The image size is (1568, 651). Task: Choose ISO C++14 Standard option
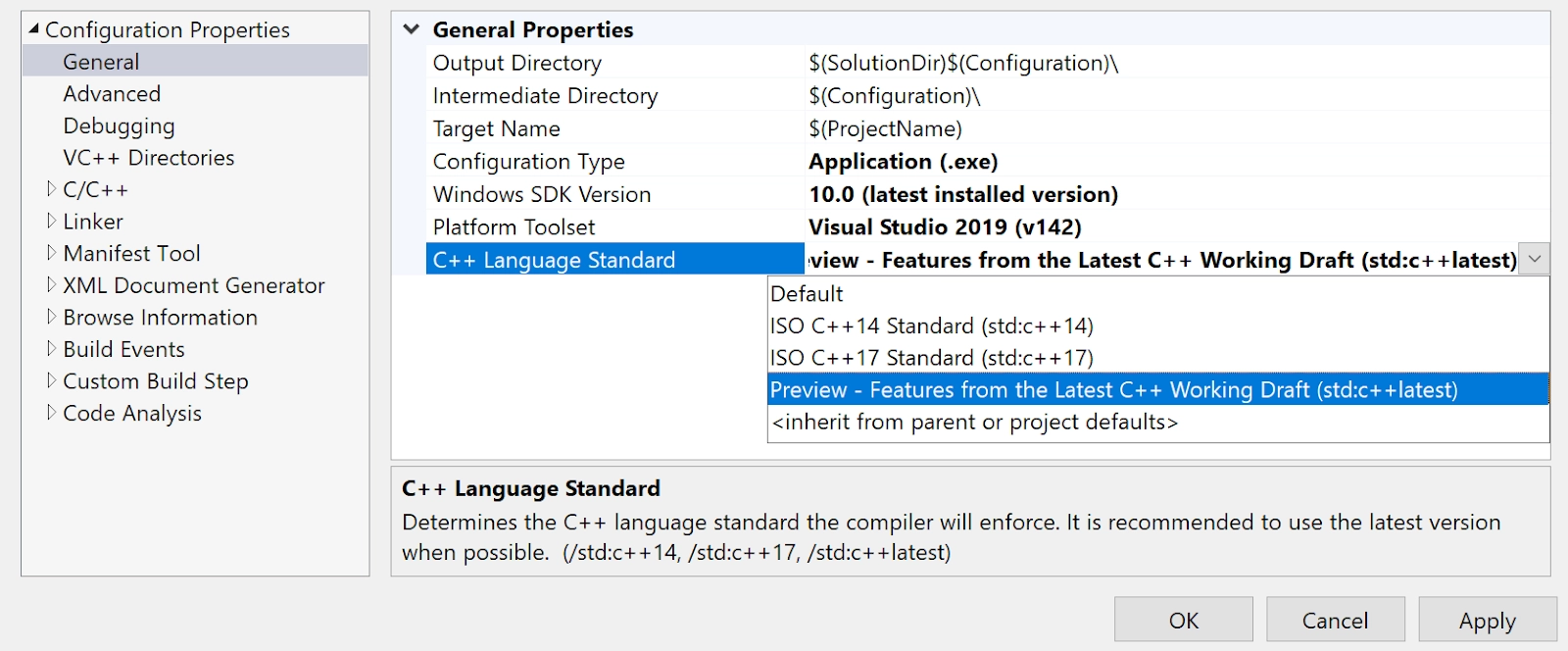point(1158,325)
